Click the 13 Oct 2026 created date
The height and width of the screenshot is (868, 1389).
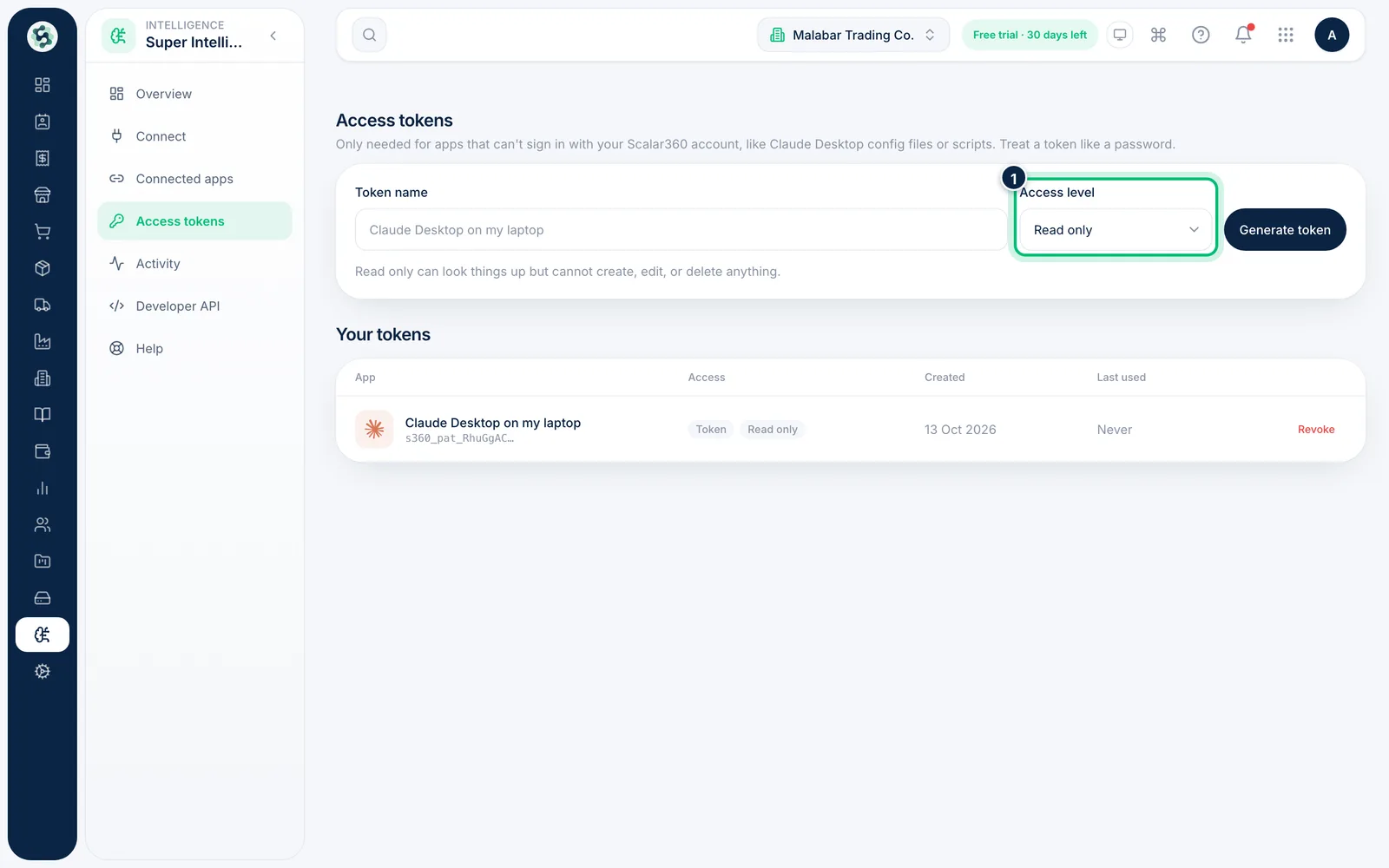tap(960, 430)
